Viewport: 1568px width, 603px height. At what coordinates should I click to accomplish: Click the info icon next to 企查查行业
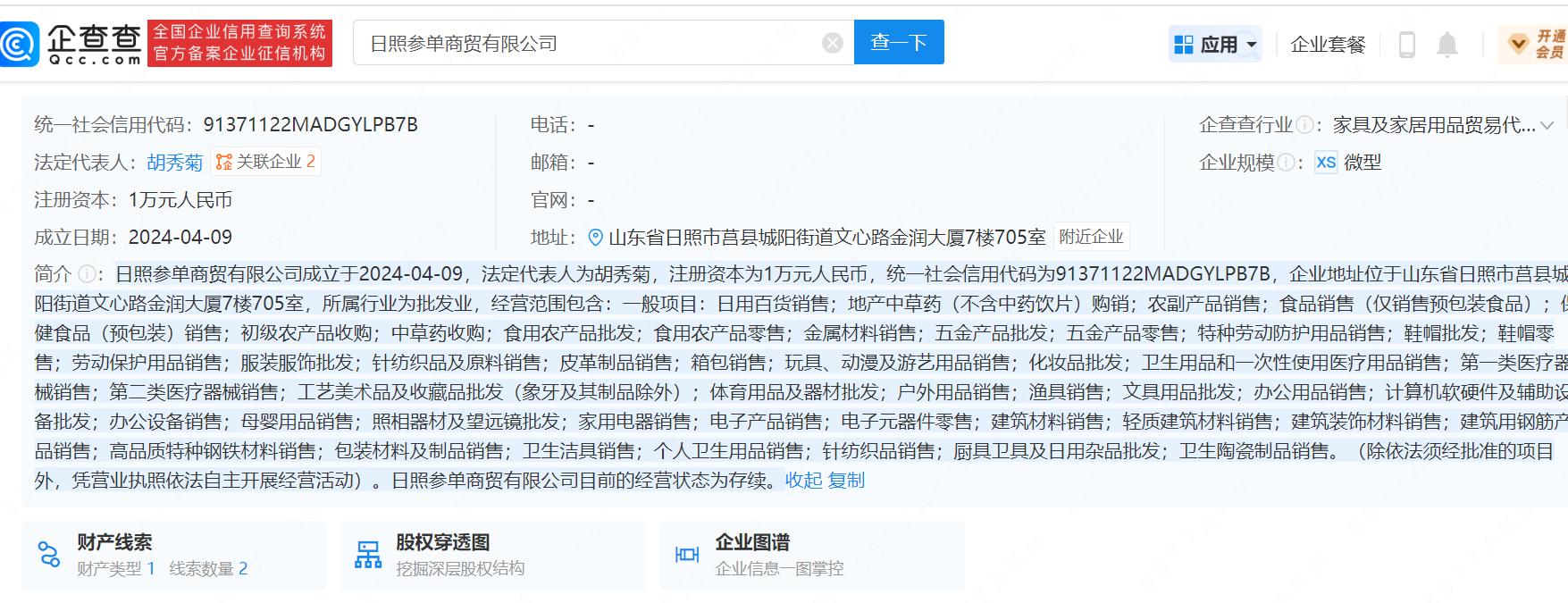[x=1304, y=125]
